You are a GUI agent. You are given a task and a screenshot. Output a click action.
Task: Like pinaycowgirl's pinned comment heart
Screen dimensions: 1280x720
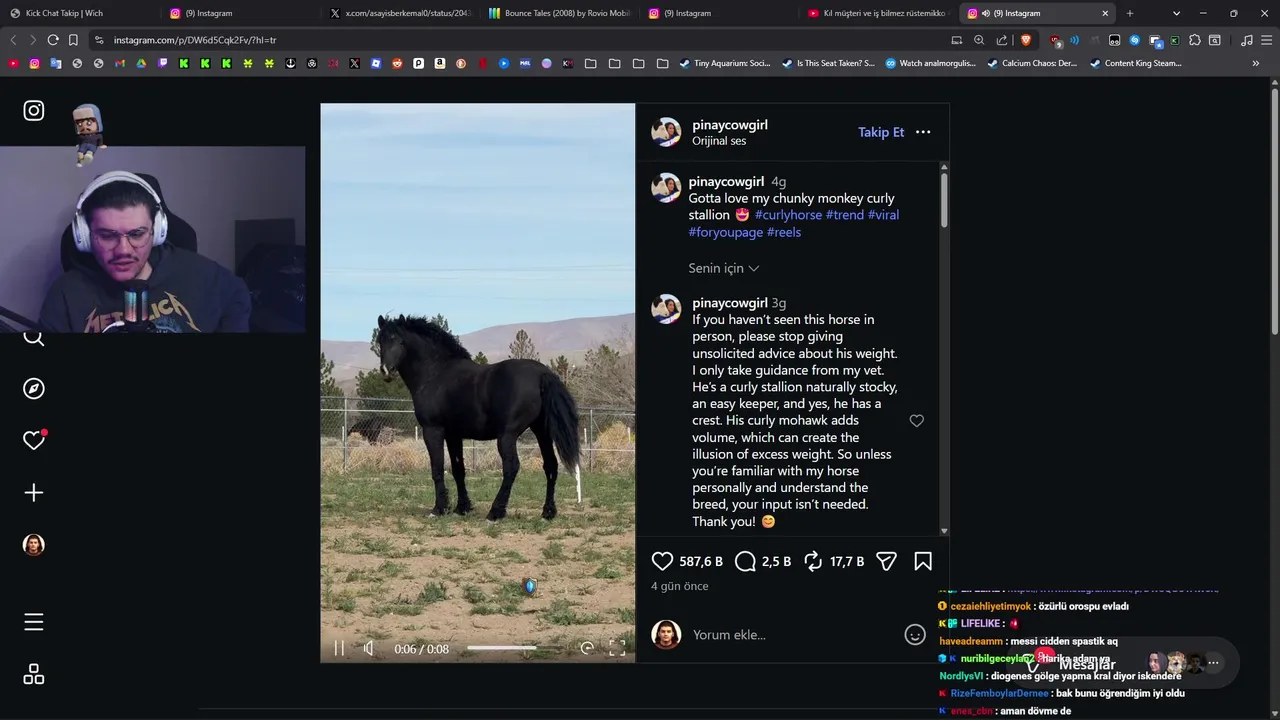coord(916,421)
